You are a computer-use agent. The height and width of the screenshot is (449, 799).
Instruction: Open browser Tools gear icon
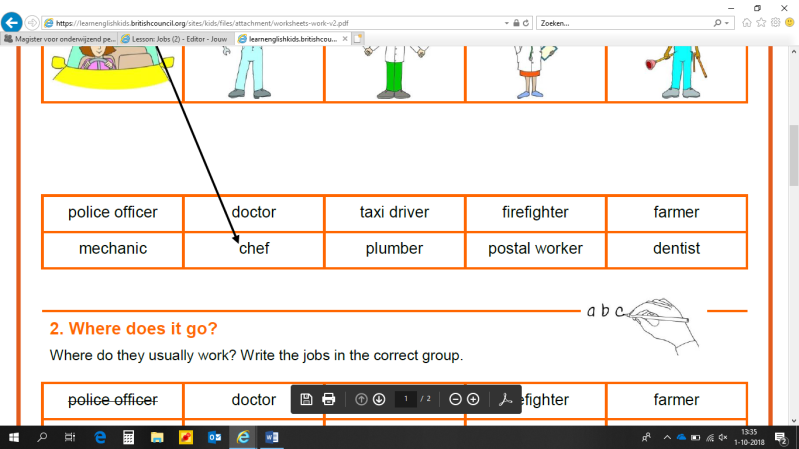pyautogui.click(x=776, y=22)
